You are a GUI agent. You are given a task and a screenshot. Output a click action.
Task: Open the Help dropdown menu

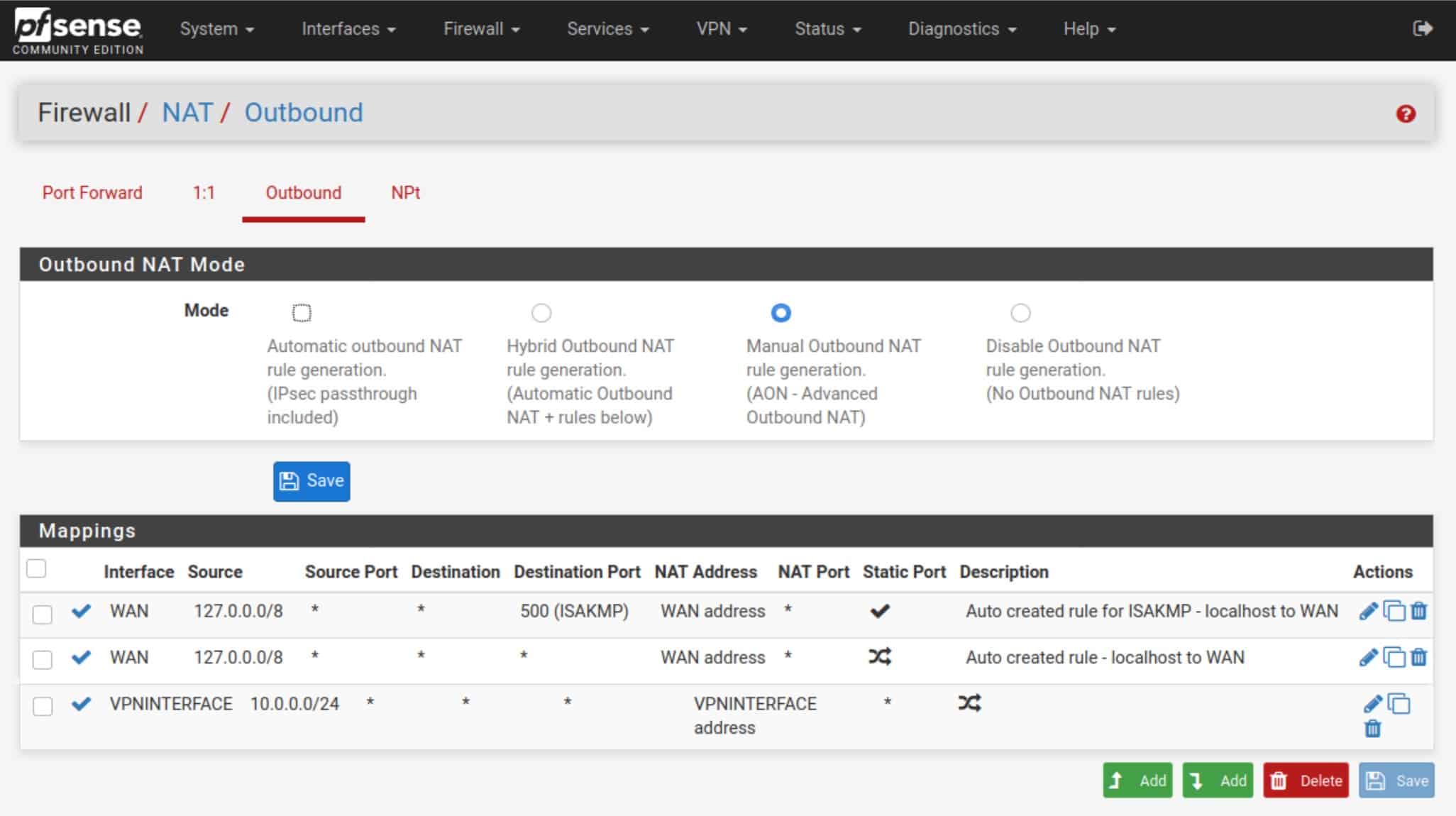pyautogui.click(x=1090, y=29)
